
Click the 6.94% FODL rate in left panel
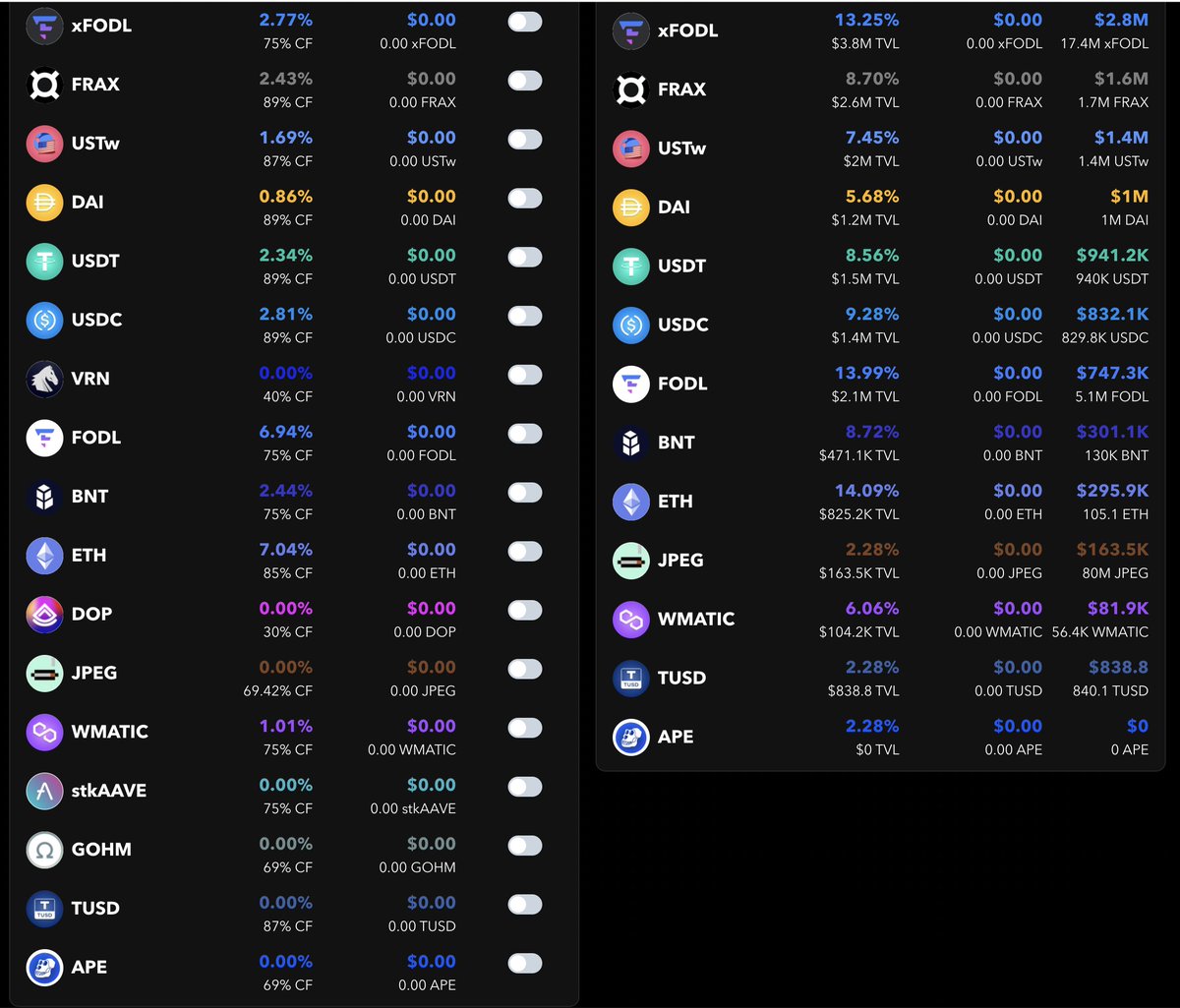click(x=286, y=432)
